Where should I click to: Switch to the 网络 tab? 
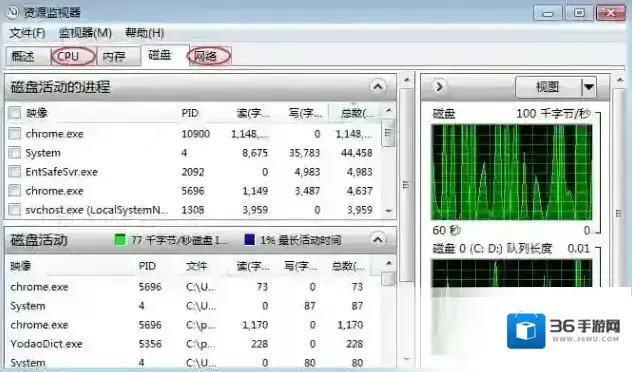pos(209,56)
